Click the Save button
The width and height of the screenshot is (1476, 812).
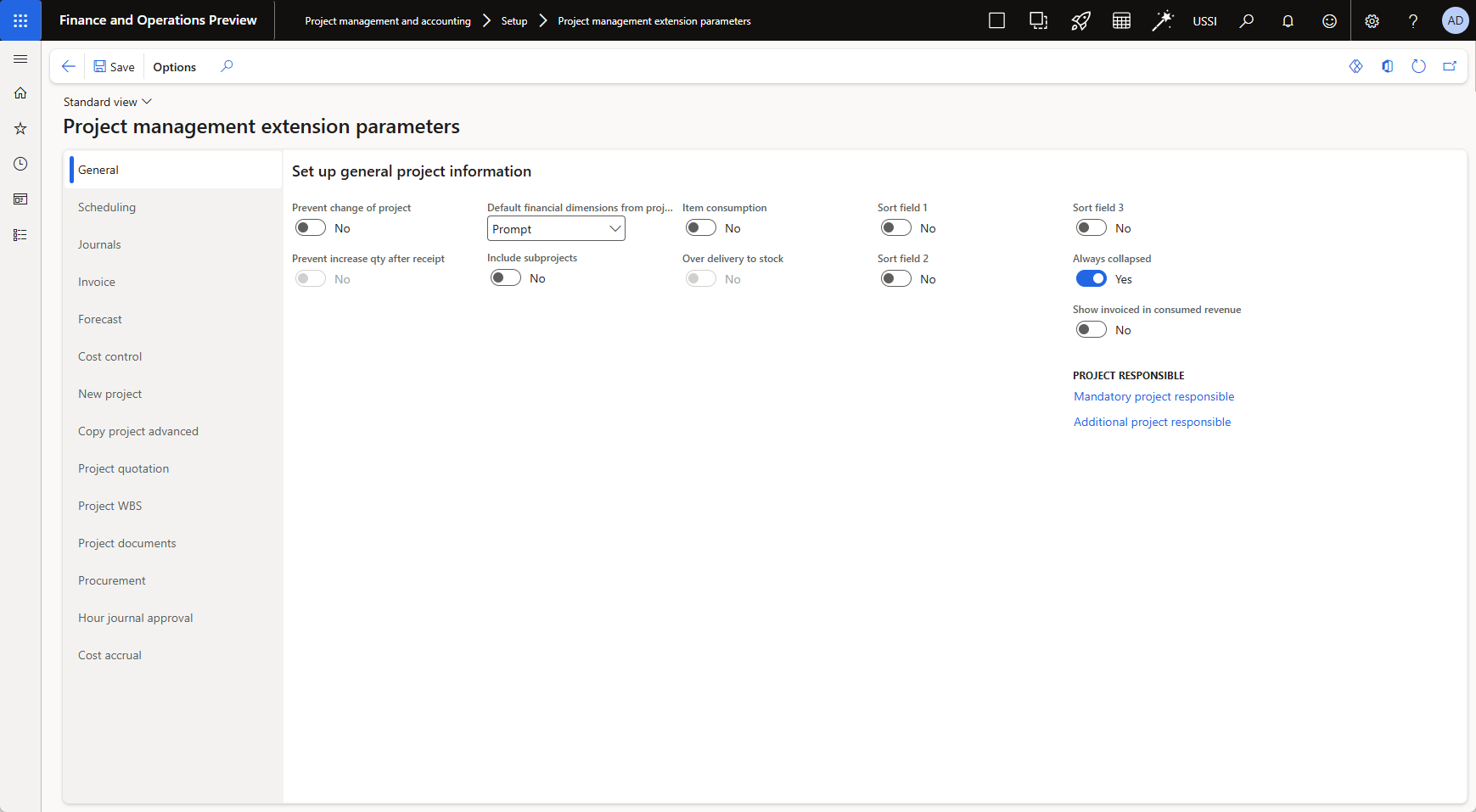(114, 67)
